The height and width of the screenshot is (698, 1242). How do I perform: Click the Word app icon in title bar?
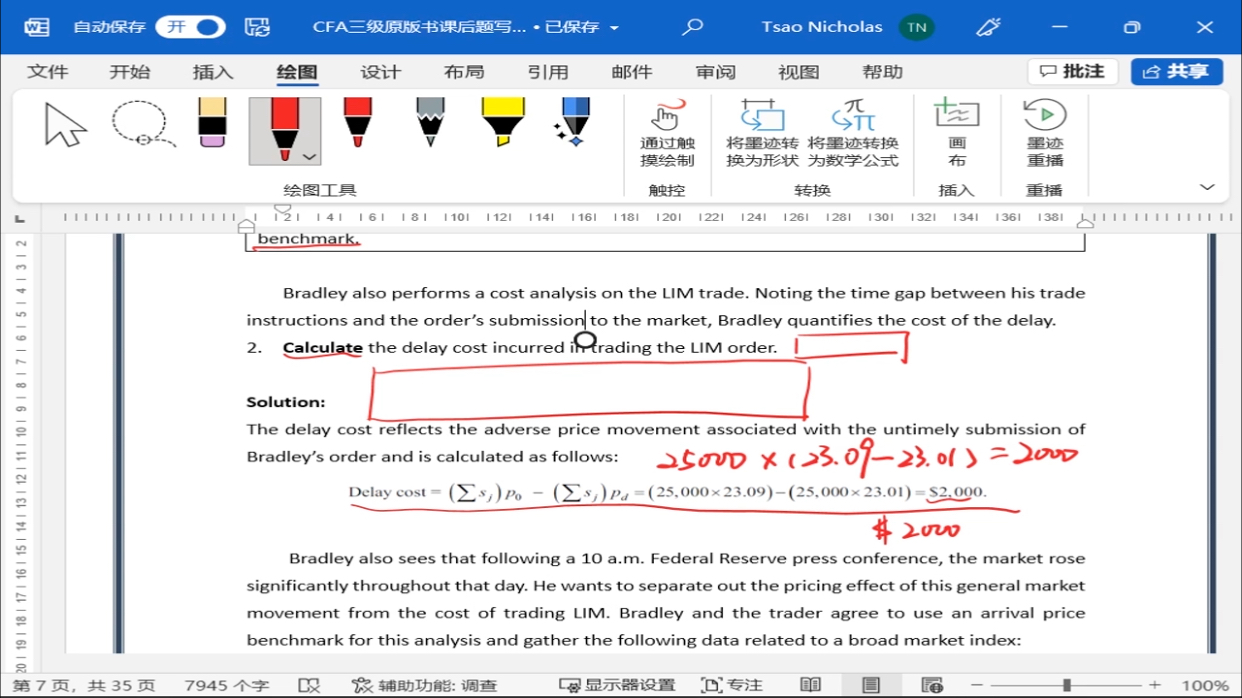click(x=37, y=27)
